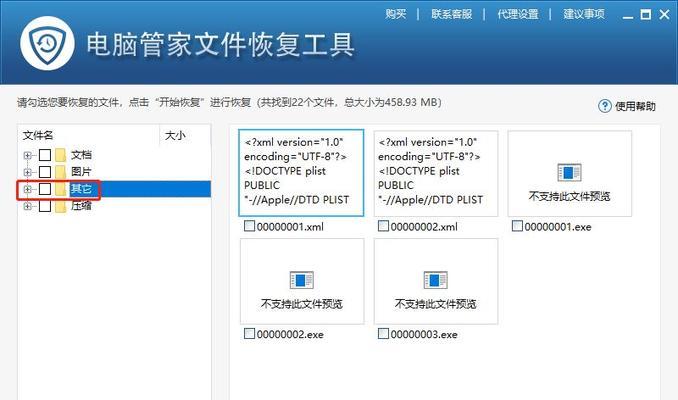This screenshot has height=400, width=678.
Task: Select the 文档 tree item label
Action: pyautogui.click(x=81, y=155)
